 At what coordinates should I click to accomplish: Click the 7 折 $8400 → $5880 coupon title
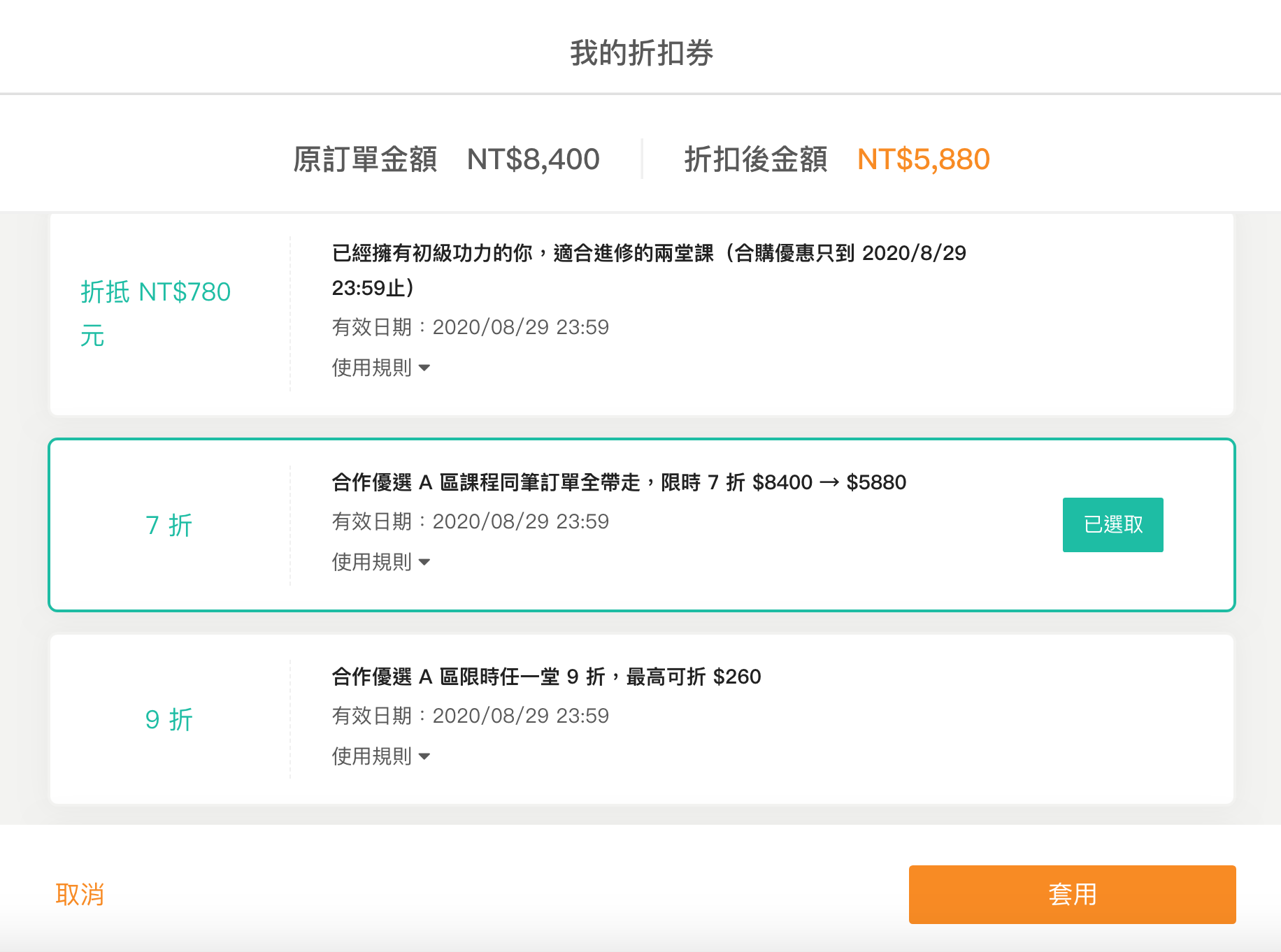[619, 482]
